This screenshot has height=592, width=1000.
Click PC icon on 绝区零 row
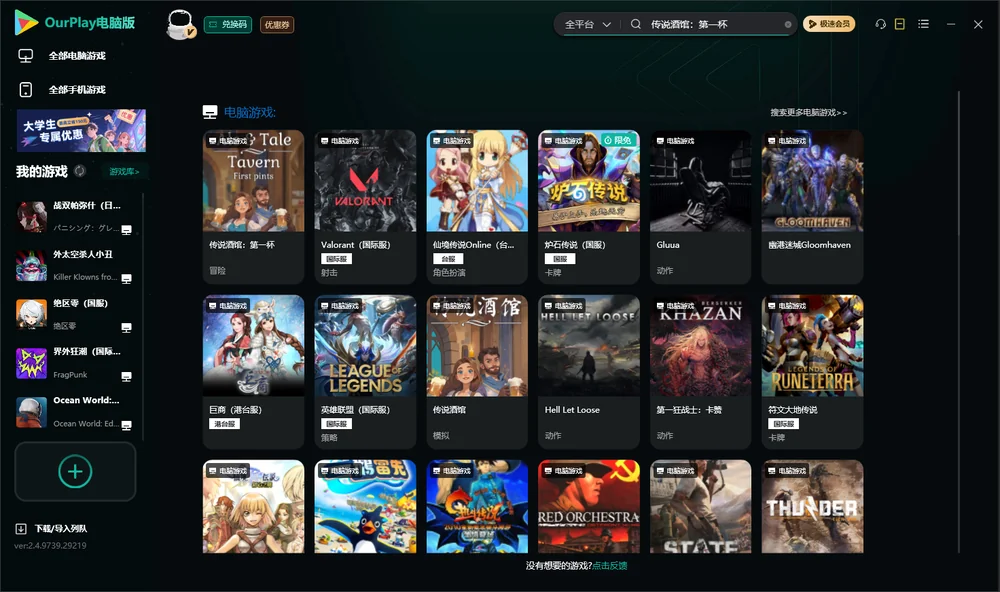pyautogui.click(x=126, y=328)
